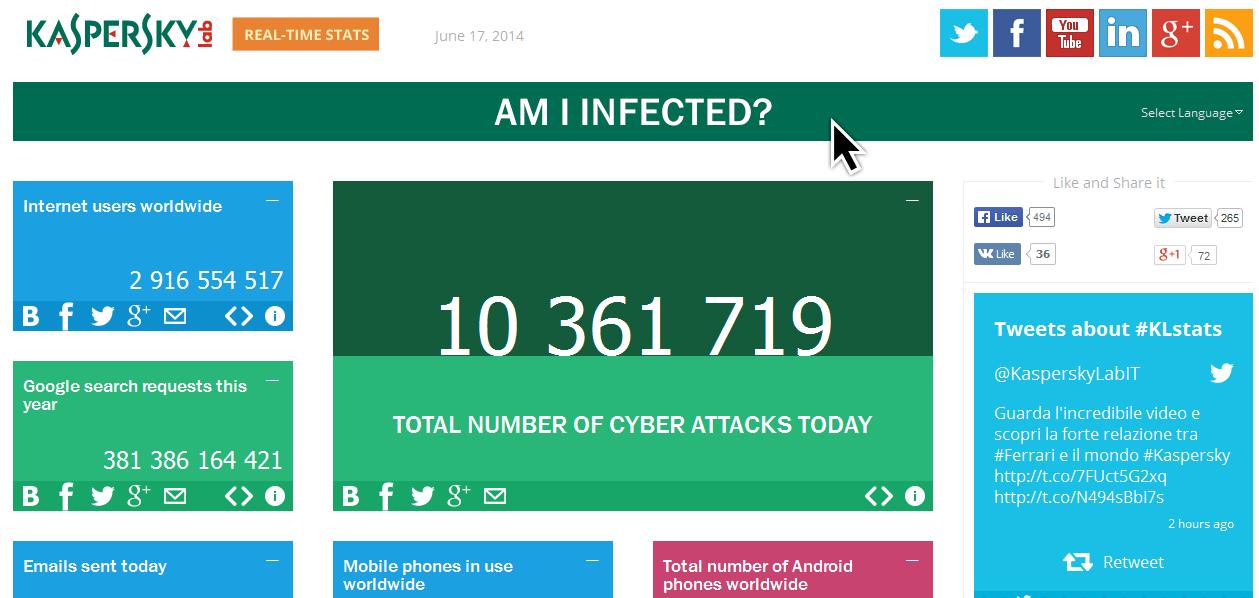Email the Google search requests stat
This screenshot has width=1259, height=598.
pyautogui.click(x=175, y=496)
